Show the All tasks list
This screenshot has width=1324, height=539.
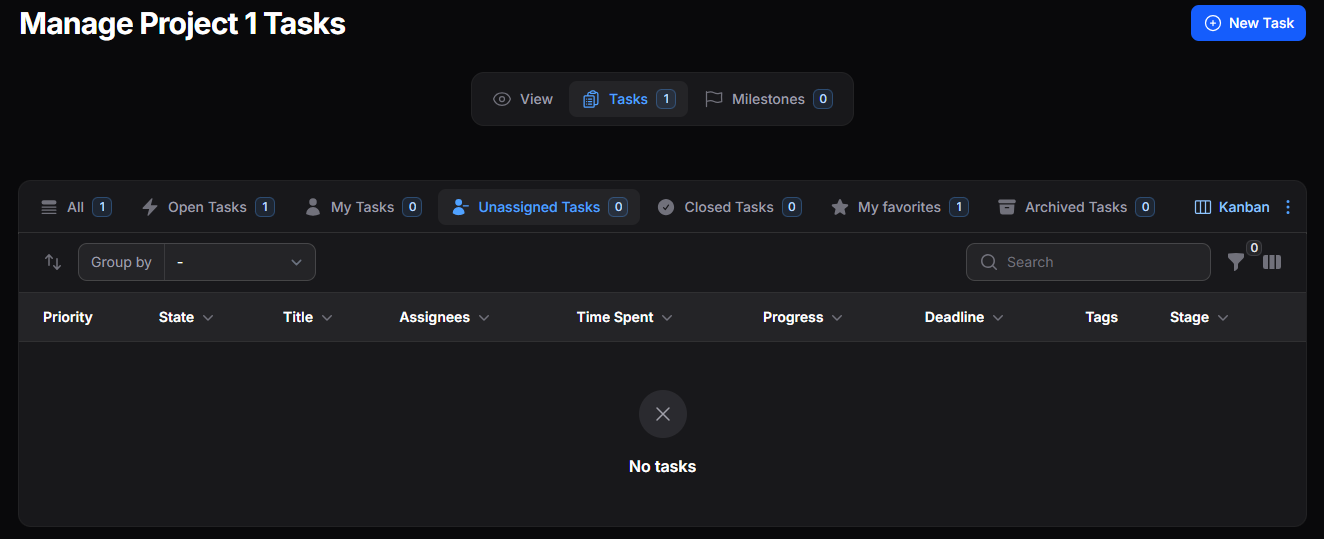(75, 207)
